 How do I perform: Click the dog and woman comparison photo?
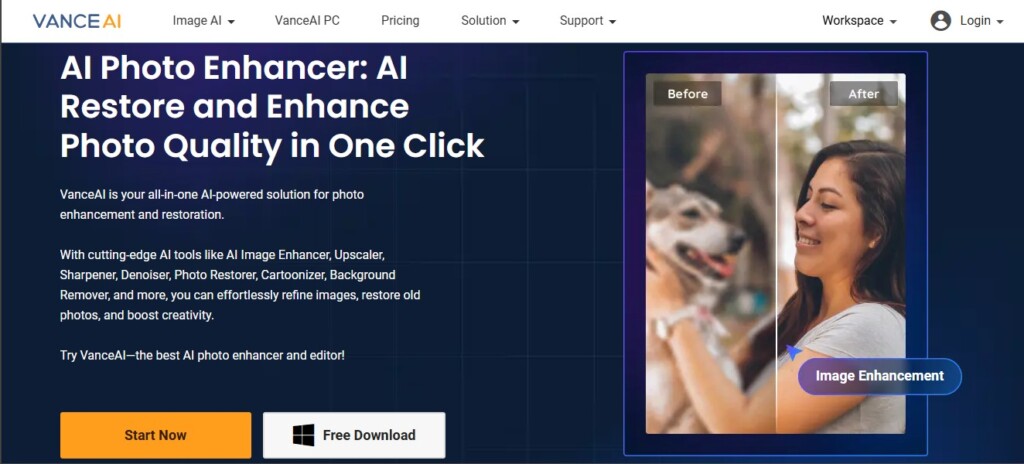pyautogui.click(x=776, y=254)
